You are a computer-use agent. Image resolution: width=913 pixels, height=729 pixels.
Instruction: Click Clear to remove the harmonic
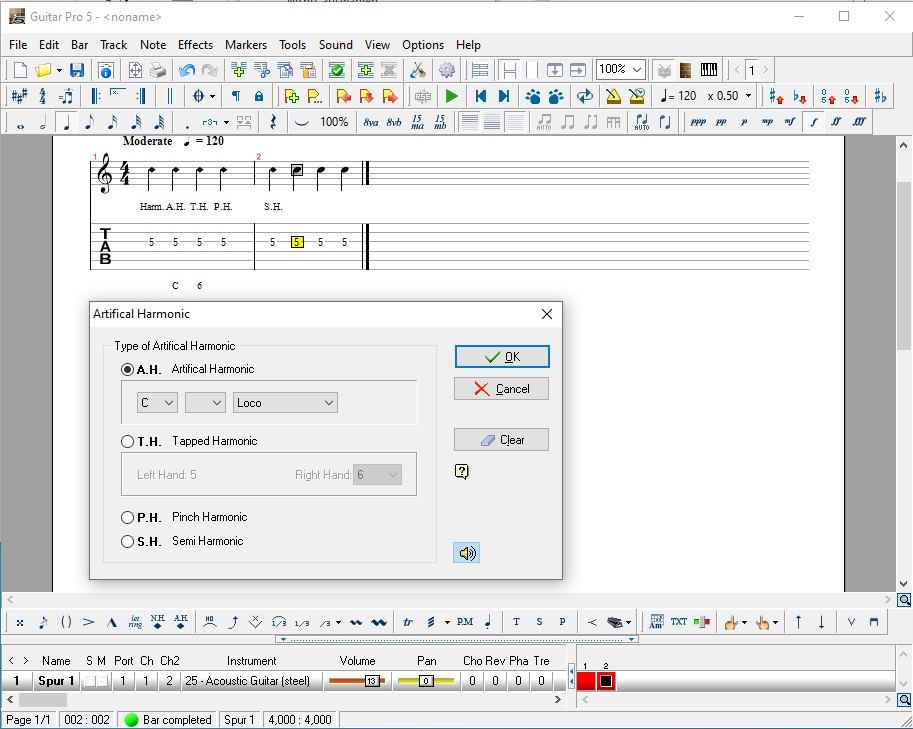501,439
